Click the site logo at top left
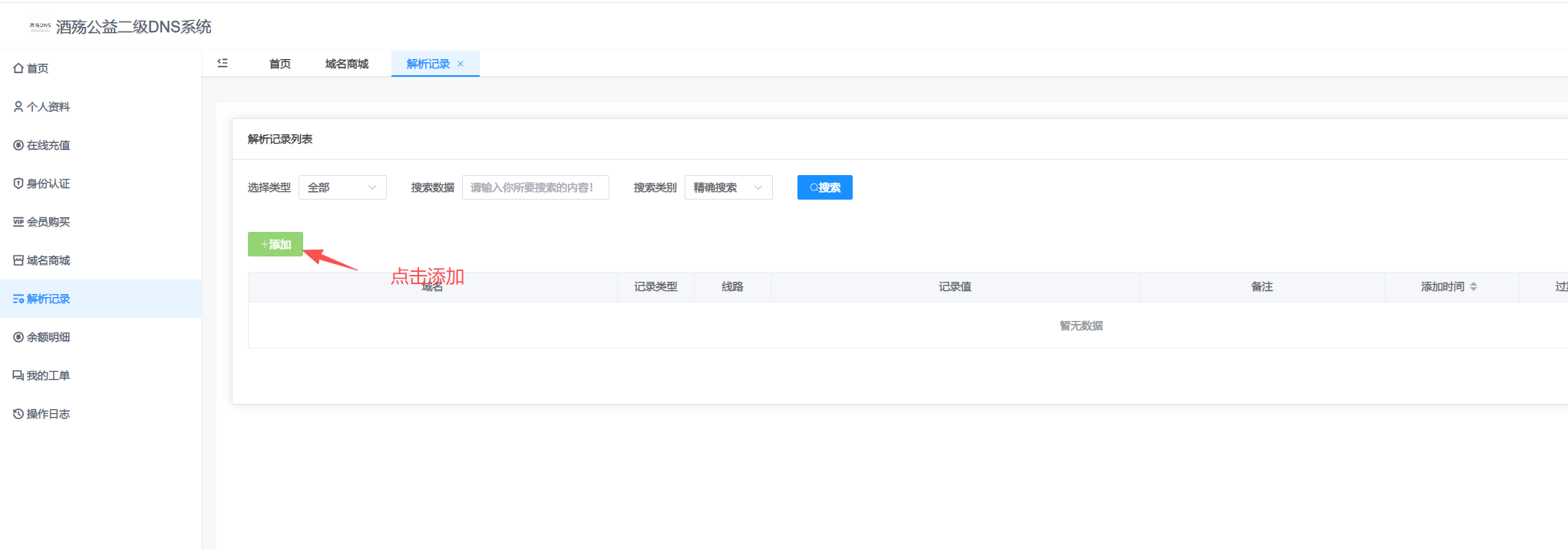Image resolution: width=1568 pixels, height=549 pixels. [x=40, y=26]
